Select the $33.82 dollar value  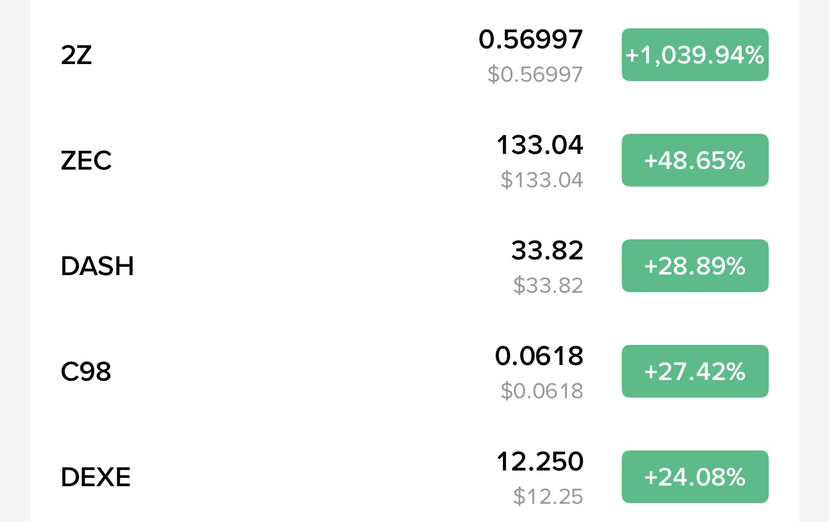[548, 286]
